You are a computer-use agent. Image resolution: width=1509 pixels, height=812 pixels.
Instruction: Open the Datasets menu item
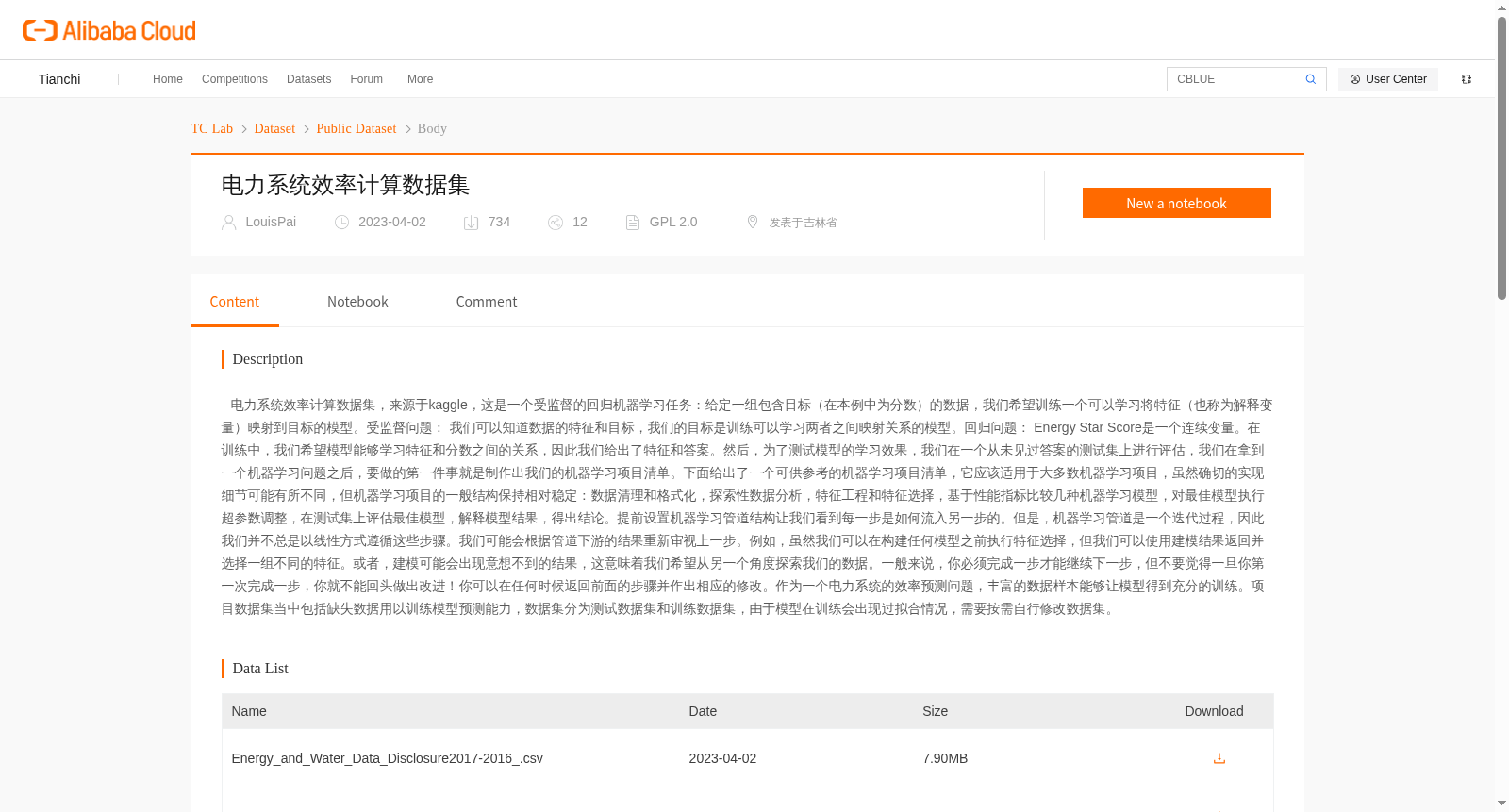(309, 79)
